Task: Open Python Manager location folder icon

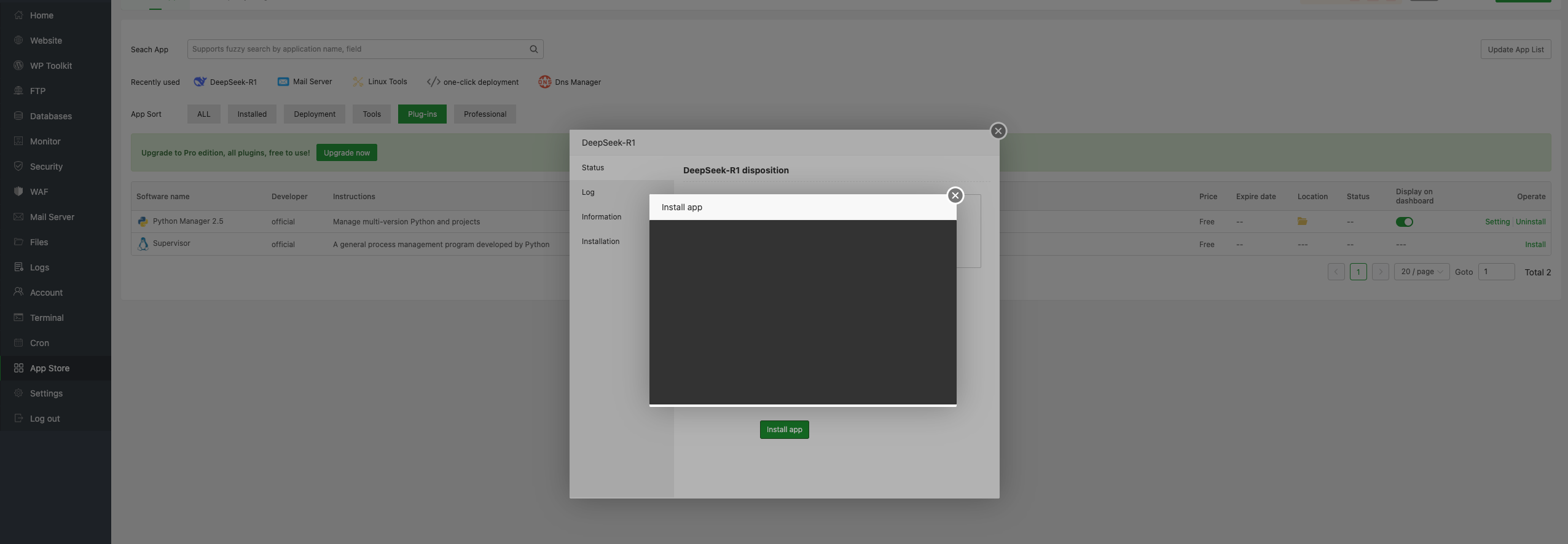Action: (x=1302, y=221)
